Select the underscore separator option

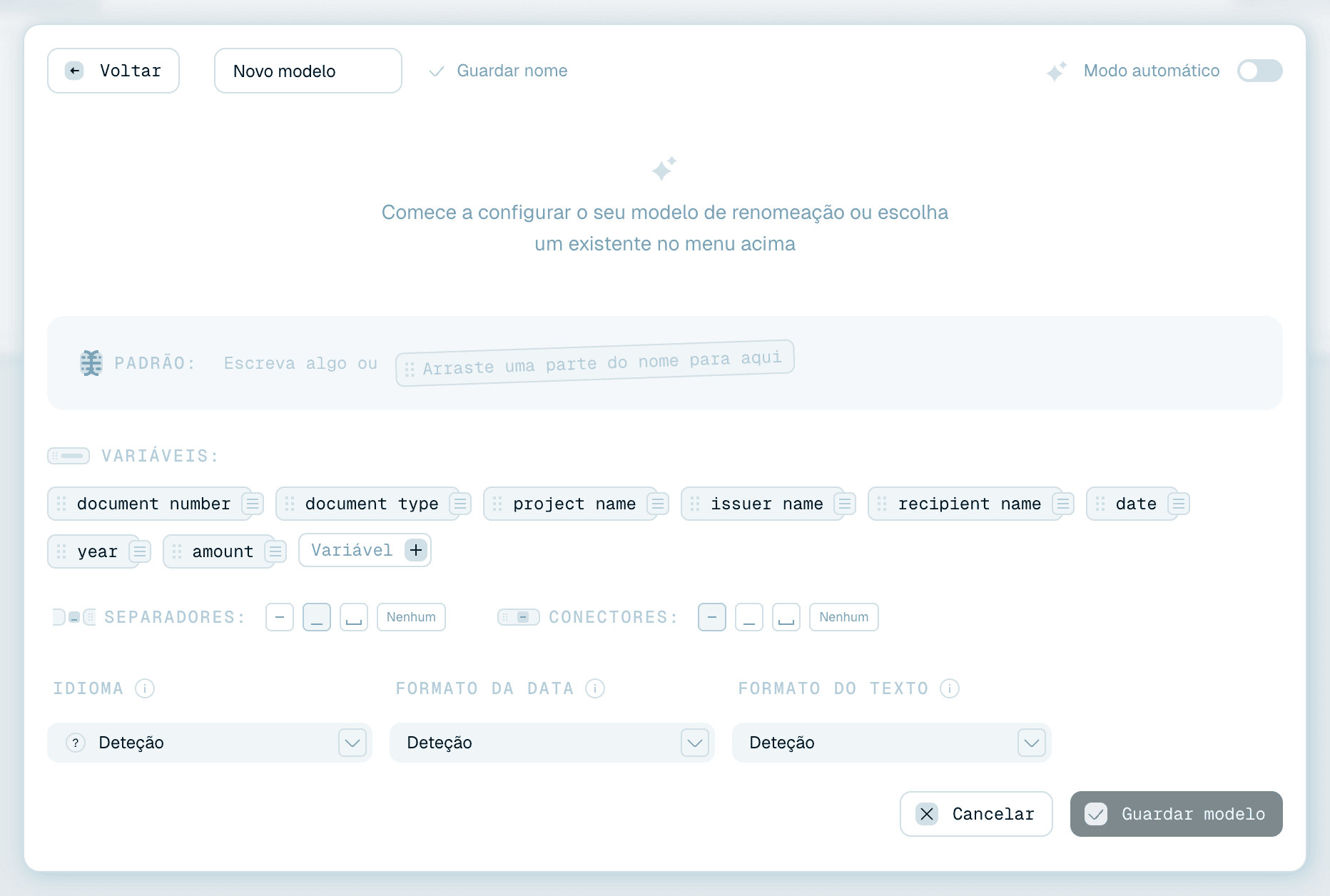point(317,617)
